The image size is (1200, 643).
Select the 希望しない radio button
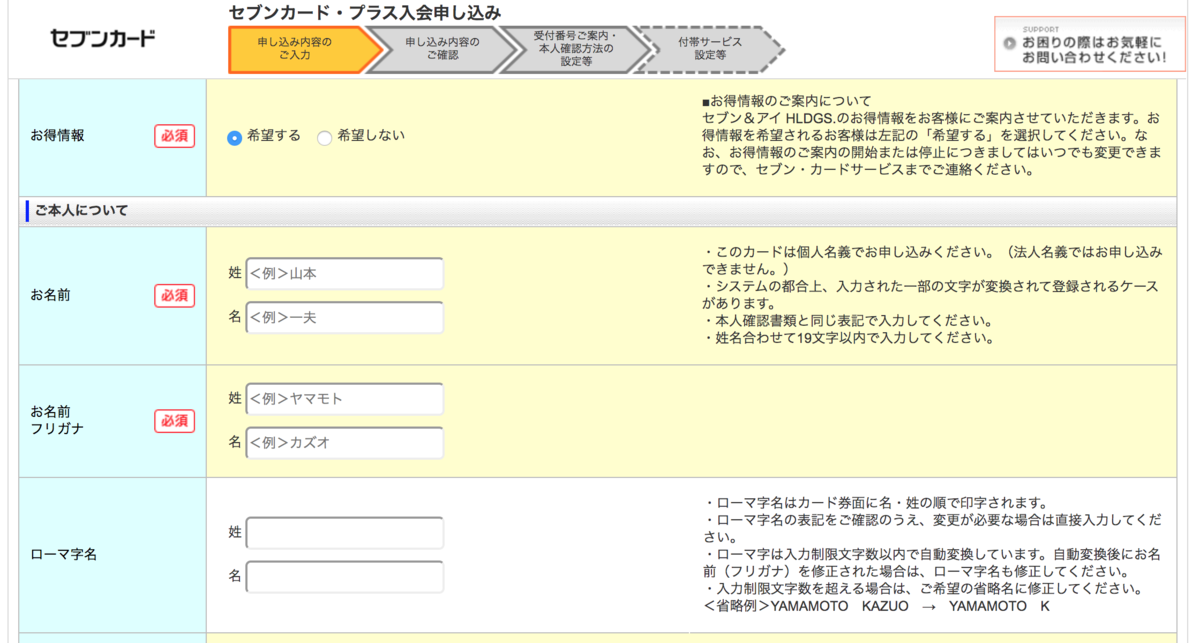tap(324, 138)
